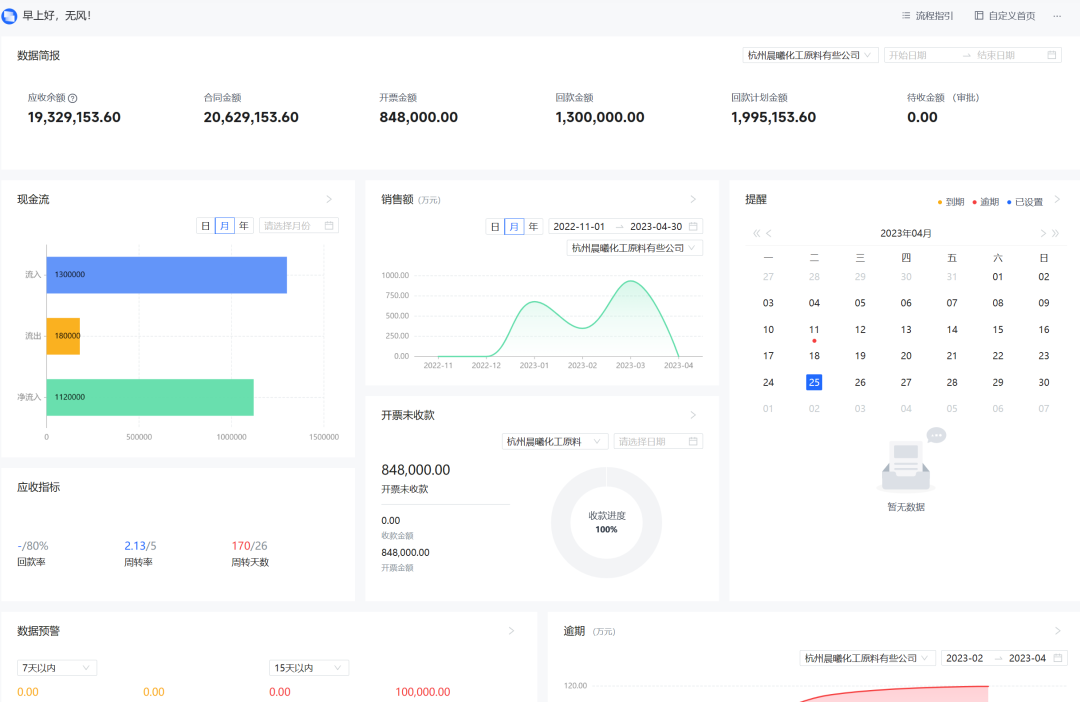Select 月 granularity in 销售额
This screenshot has height=702, width=1080.
(x=514, y=227)
